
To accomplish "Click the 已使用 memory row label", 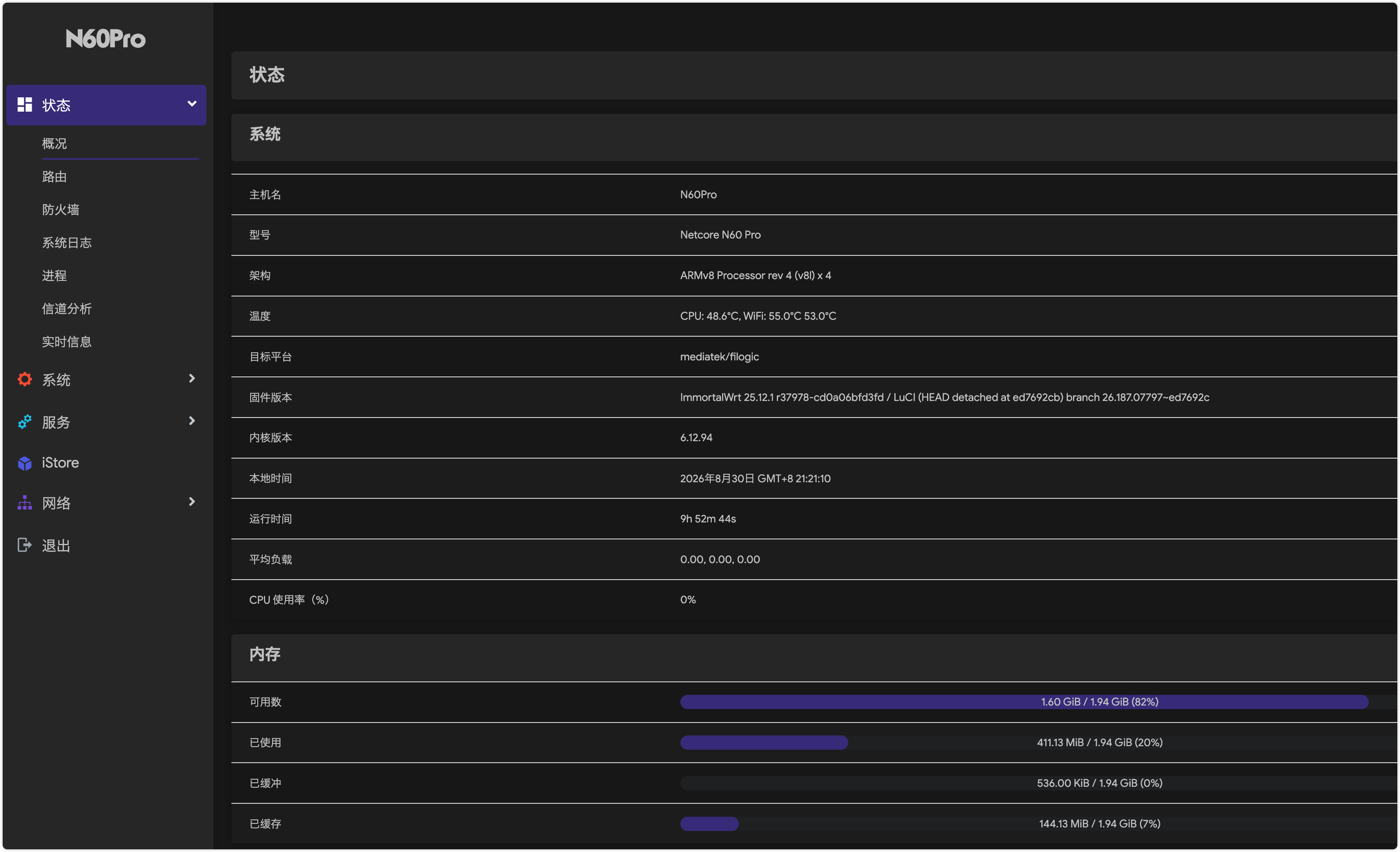I will (x=265, y=743).
